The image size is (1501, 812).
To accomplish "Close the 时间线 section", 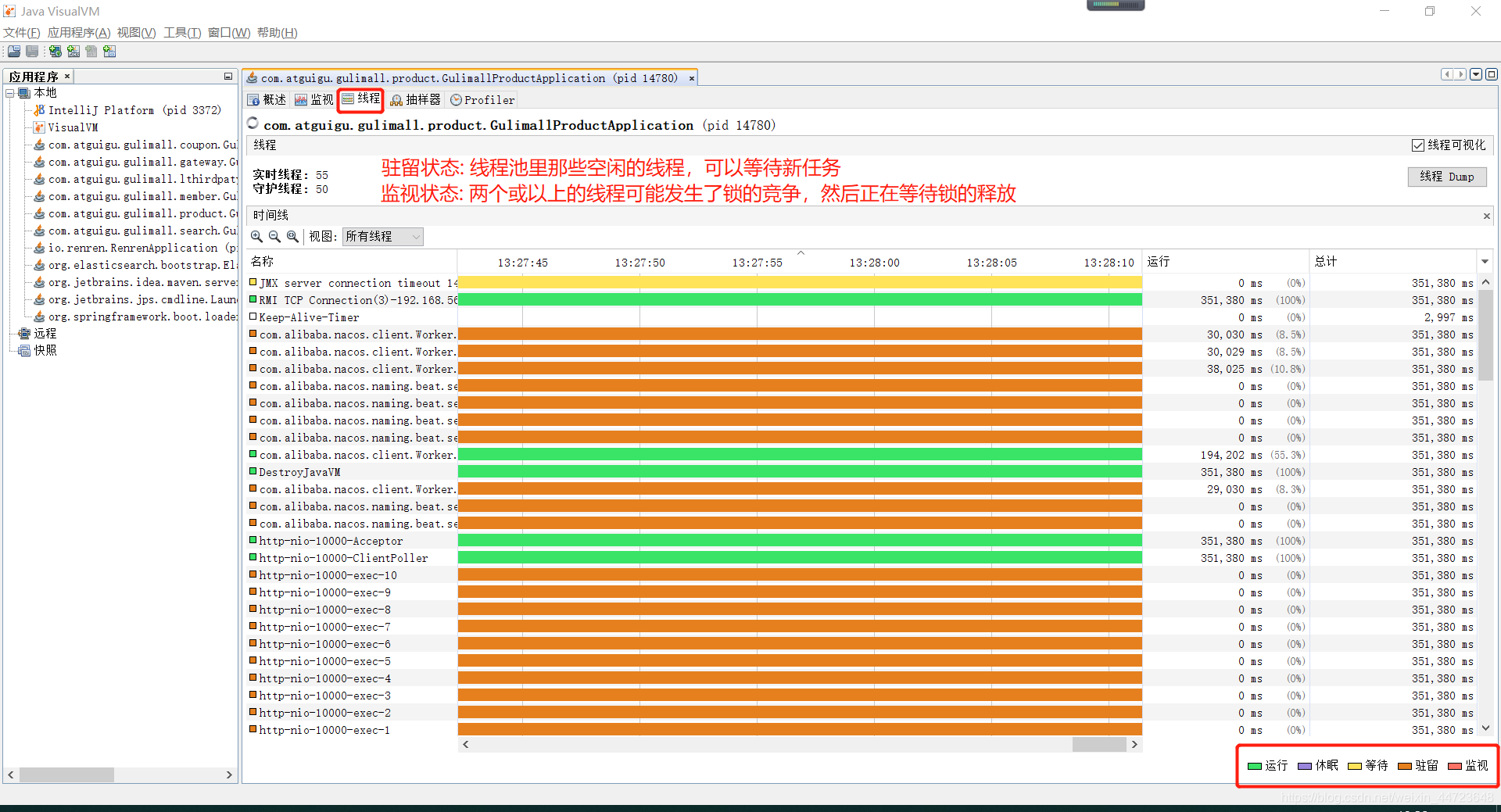I will tap(1486, 216).
